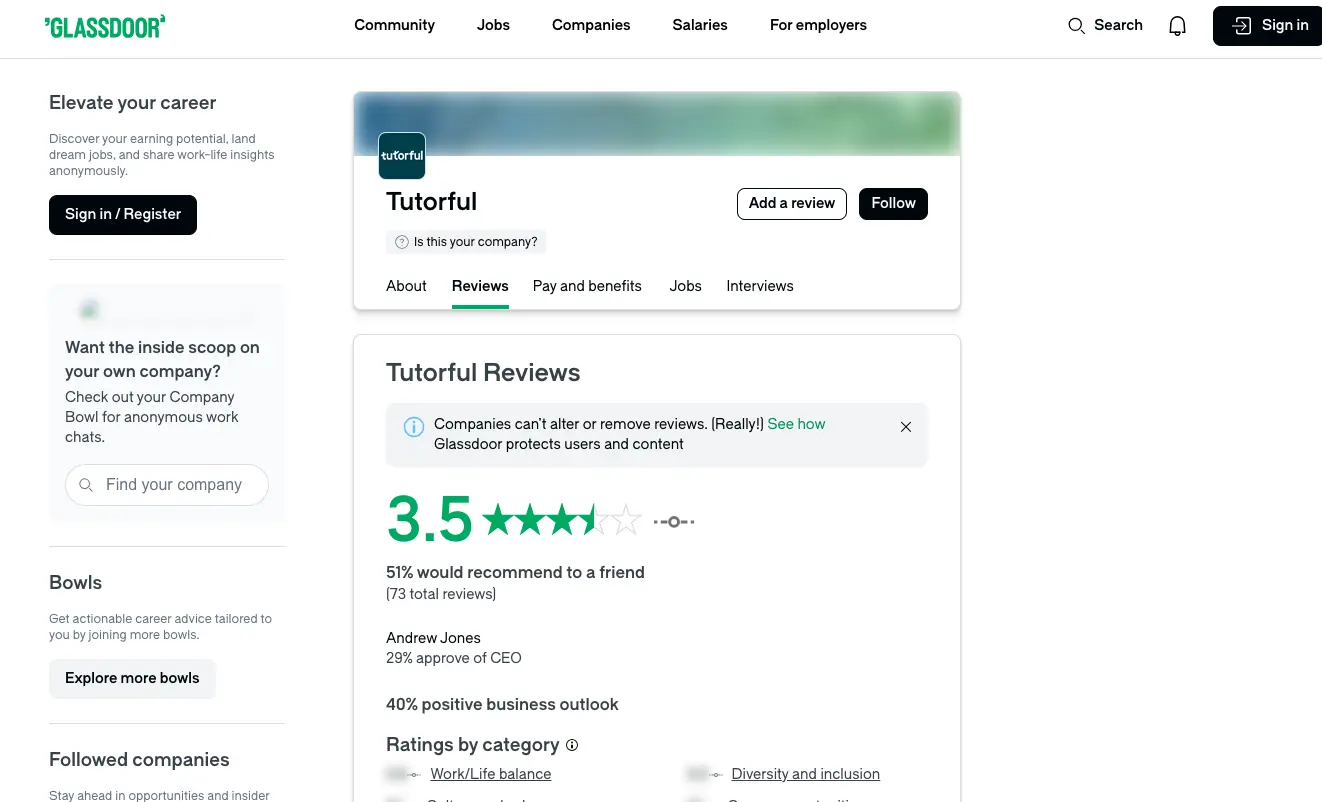Viewport: 1322px width, 802px height.
Task: Follow the Tutorful company
Action: point(893,204)
